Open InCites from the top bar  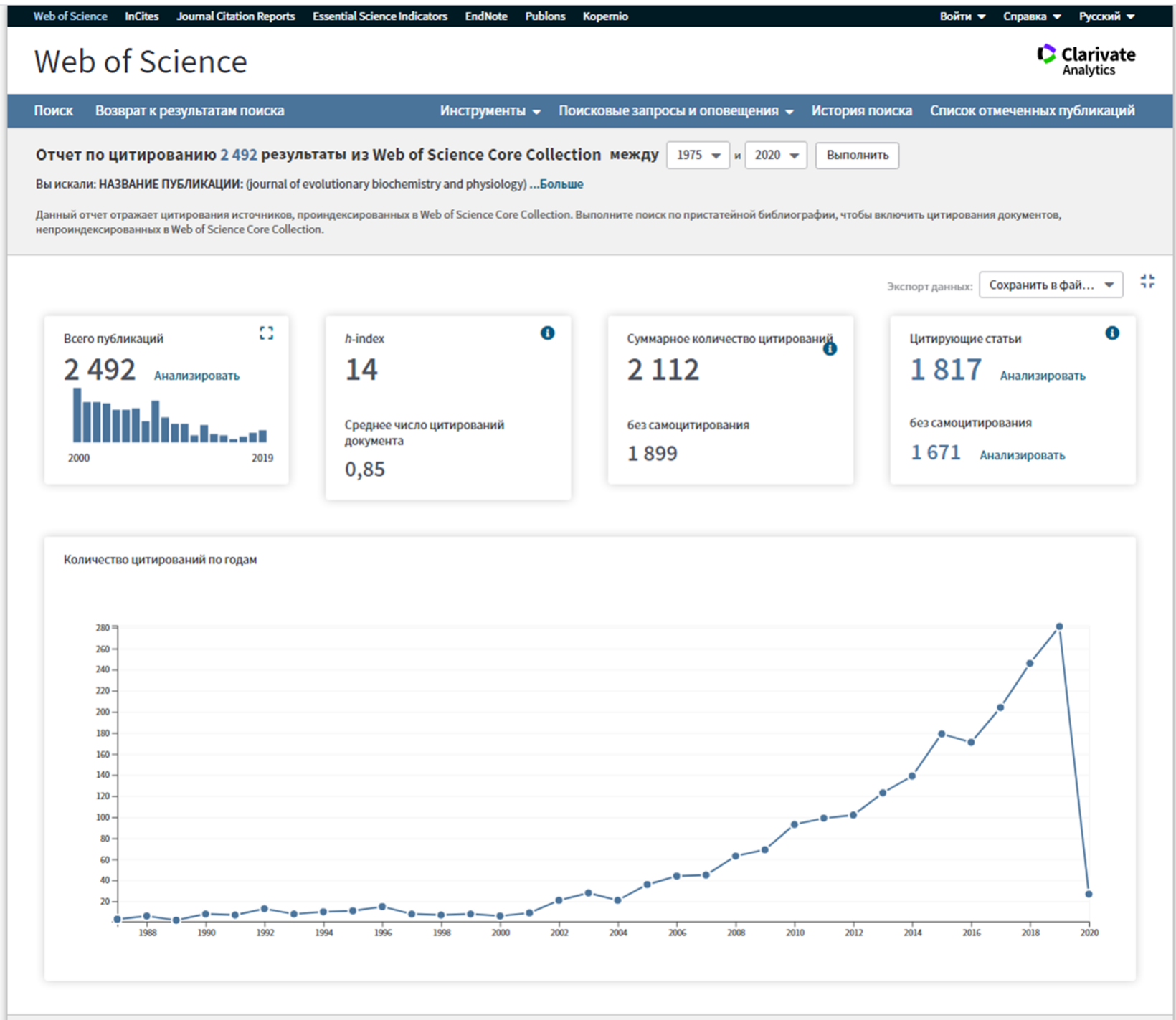click(142, 16)
